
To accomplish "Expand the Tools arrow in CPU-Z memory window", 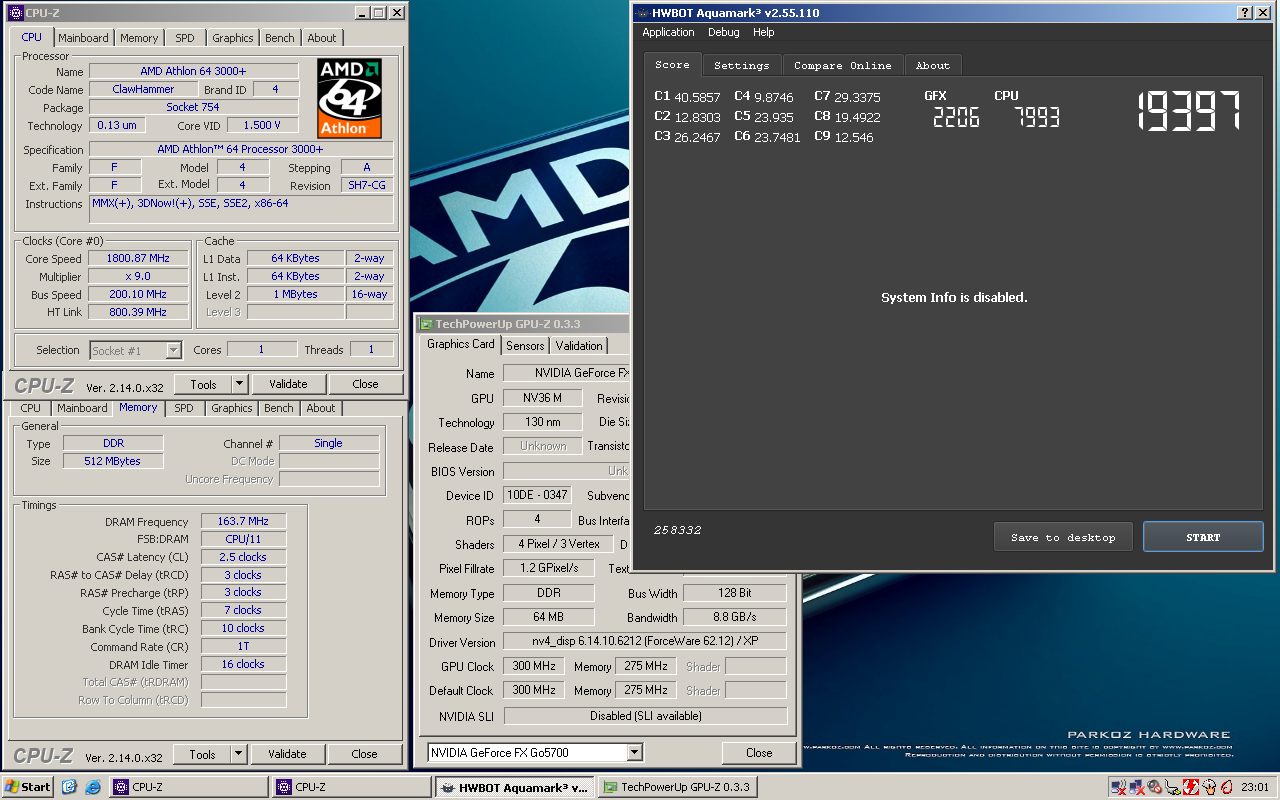I will (x=239, y=754).
